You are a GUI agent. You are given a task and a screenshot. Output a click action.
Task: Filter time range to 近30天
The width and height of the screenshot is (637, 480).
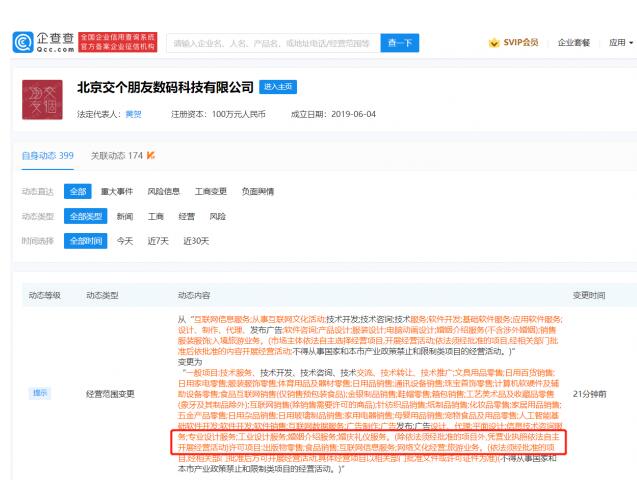(196, 241)
